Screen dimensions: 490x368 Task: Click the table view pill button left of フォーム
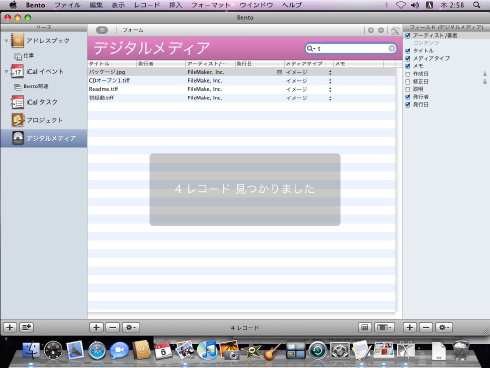102,30
